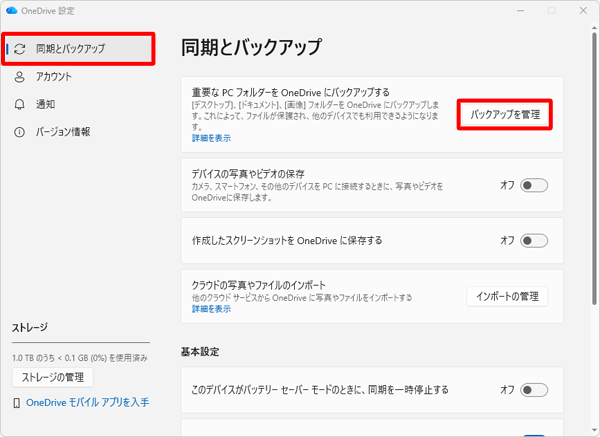Open the バージョン情報 page
600x437 pixels.
coord(78,132)
